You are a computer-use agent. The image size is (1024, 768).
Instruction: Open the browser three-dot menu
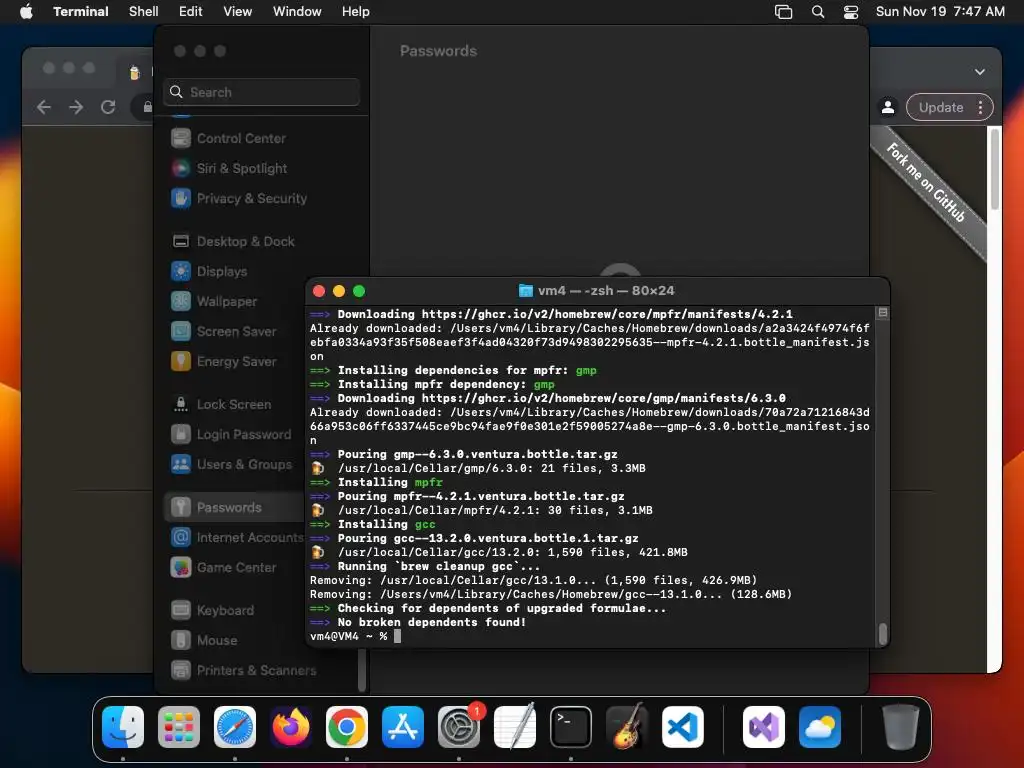tap(980, 107)
